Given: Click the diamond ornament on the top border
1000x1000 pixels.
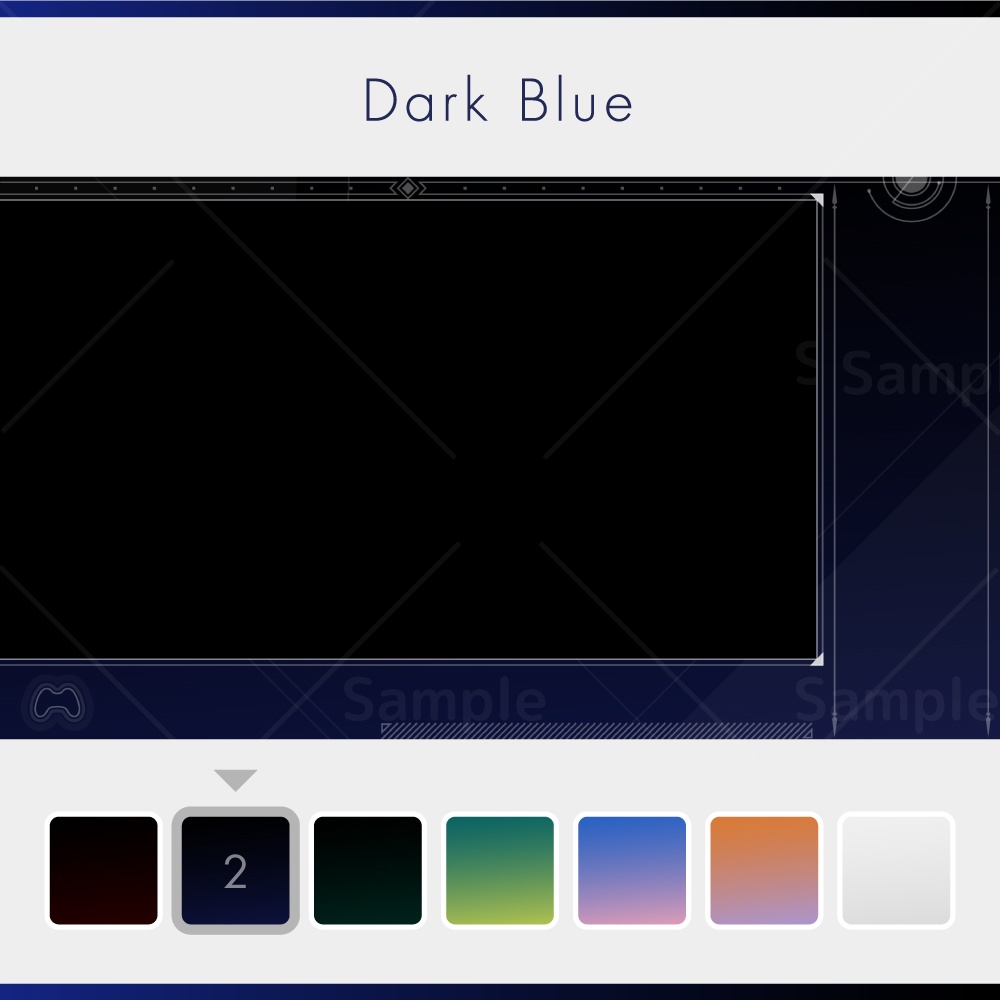Looking at the screenshot, I should point(408,187).
